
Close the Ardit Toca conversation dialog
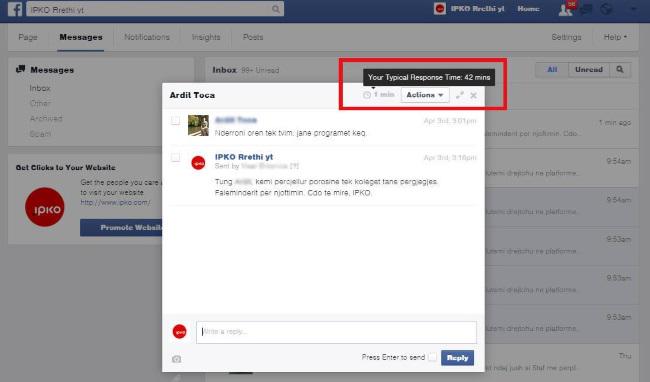473,95
